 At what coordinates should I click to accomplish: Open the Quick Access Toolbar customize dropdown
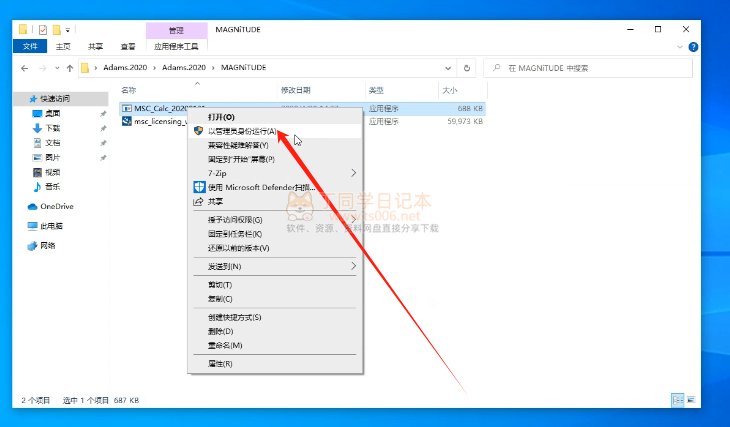[x=68, y=30]
